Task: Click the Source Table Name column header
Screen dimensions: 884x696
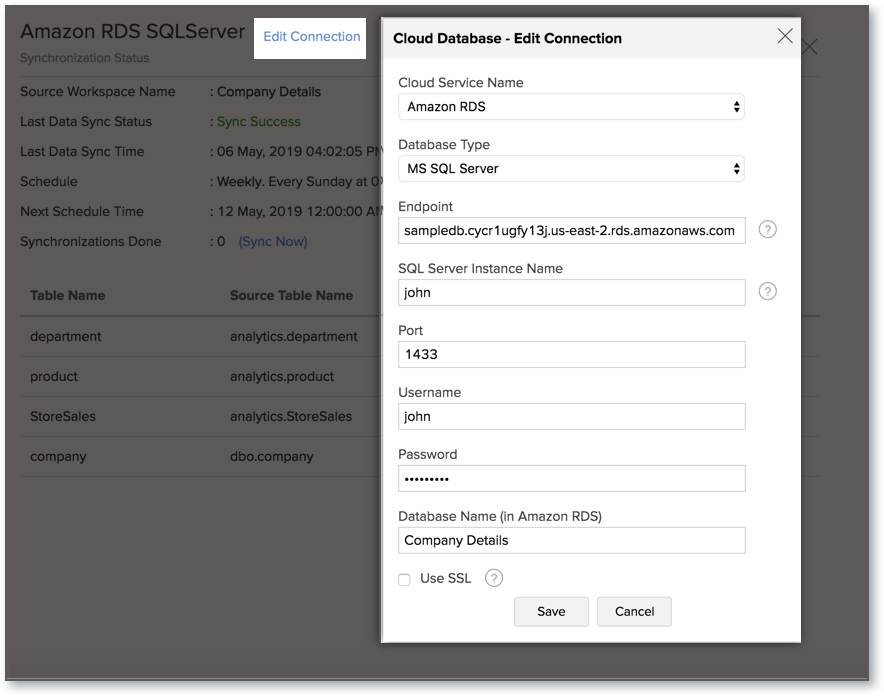Action: coord(291,295)
